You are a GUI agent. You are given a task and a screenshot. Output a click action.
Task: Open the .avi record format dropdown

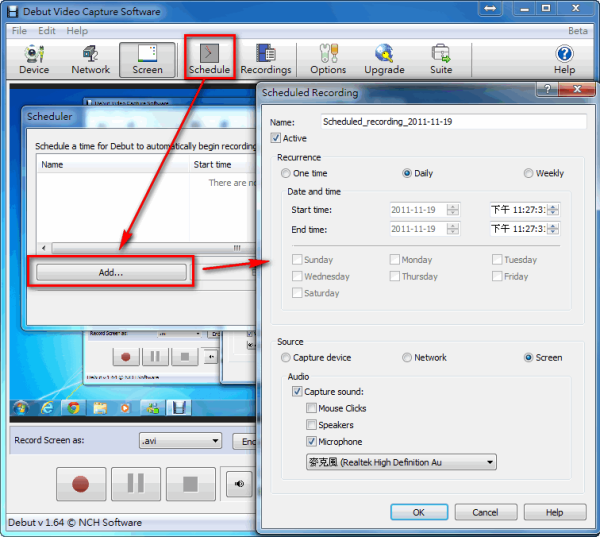click(180, 441)
